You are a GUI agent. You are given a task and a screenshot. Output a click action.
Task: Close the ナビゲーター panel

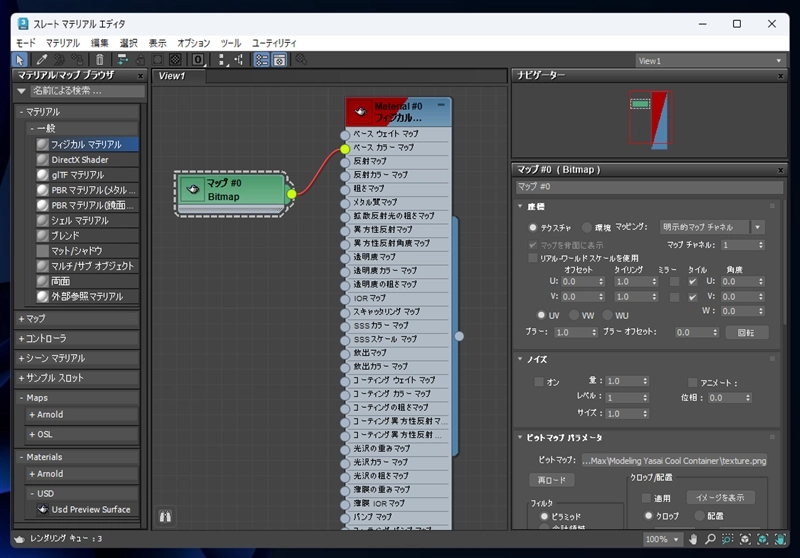coord(780,76)
